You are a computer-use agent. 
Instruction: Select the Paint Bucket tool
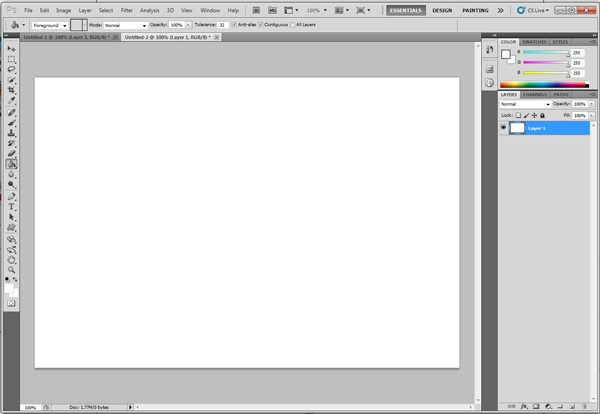coord(12,163)
